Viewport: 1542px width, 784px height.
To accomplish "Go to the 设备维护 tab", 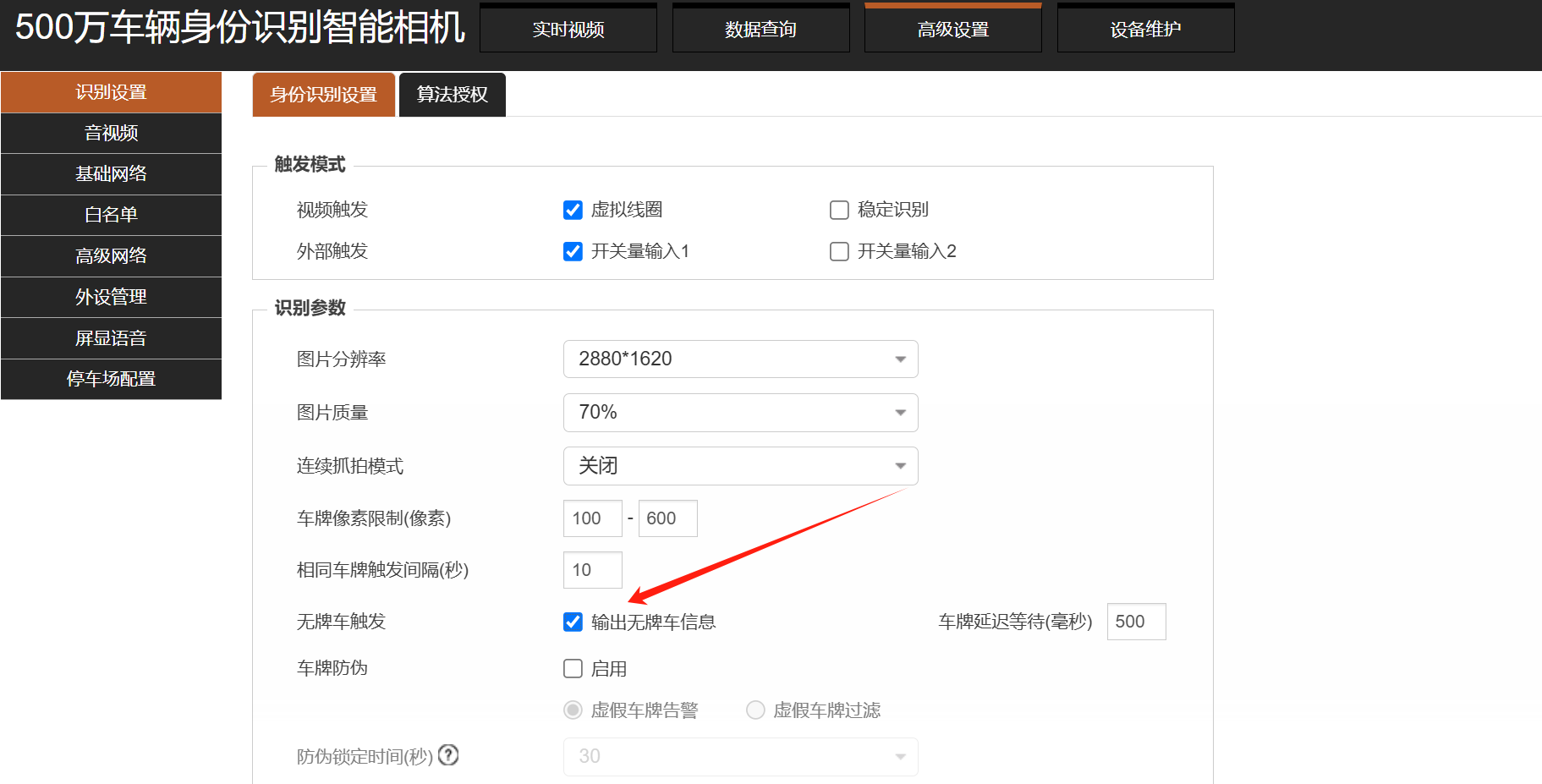I will click(1146, 29).
